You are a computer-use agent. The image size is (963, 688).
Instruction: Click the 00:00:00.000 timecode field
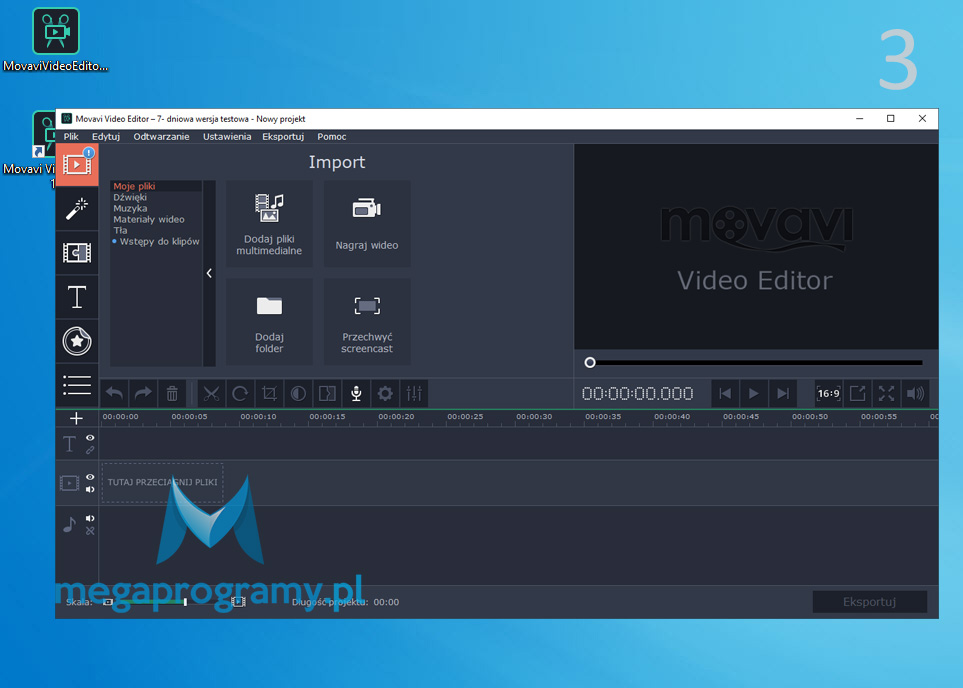point(637,393)
